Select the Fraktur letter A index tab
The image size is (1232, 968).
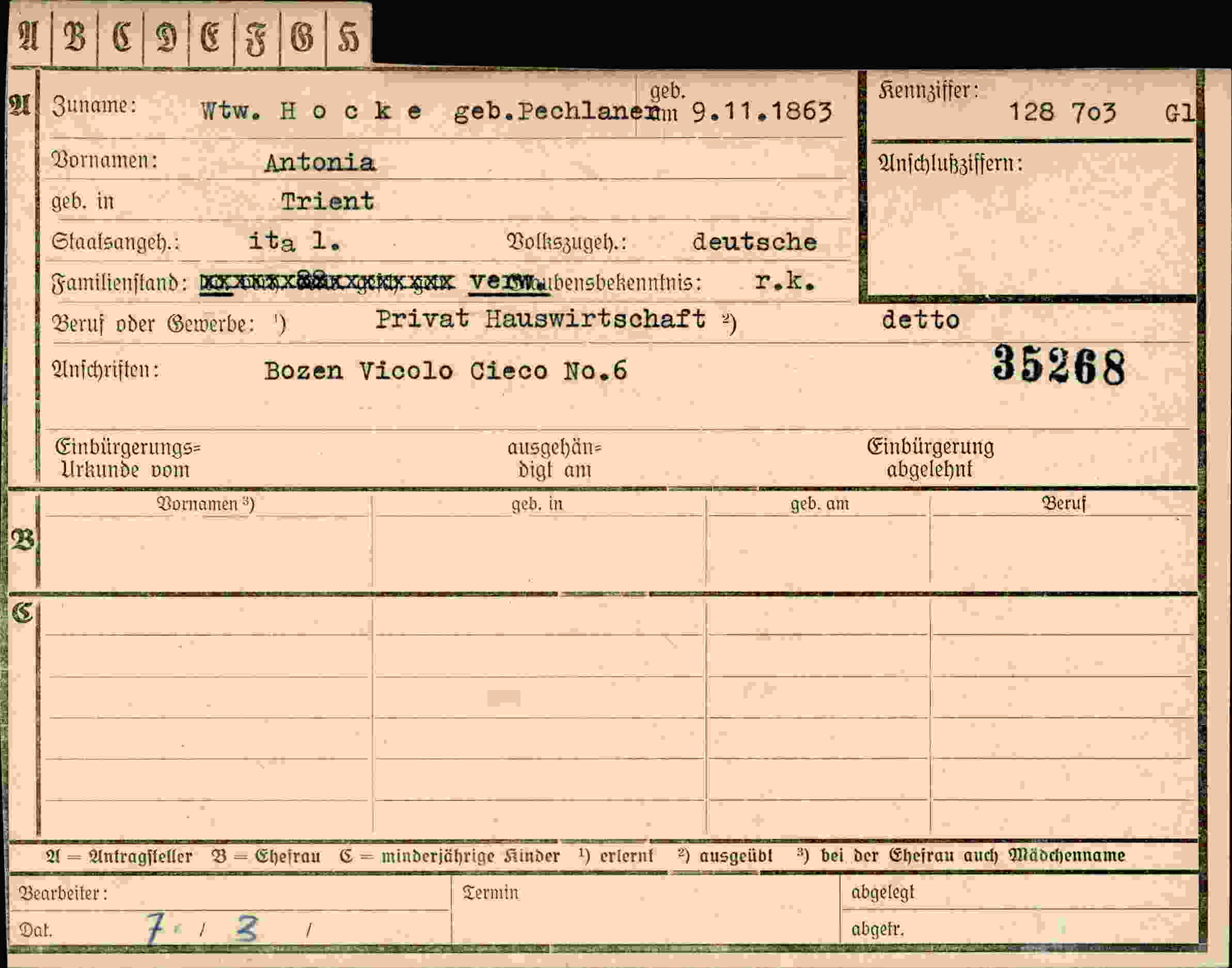coord(29,36)
